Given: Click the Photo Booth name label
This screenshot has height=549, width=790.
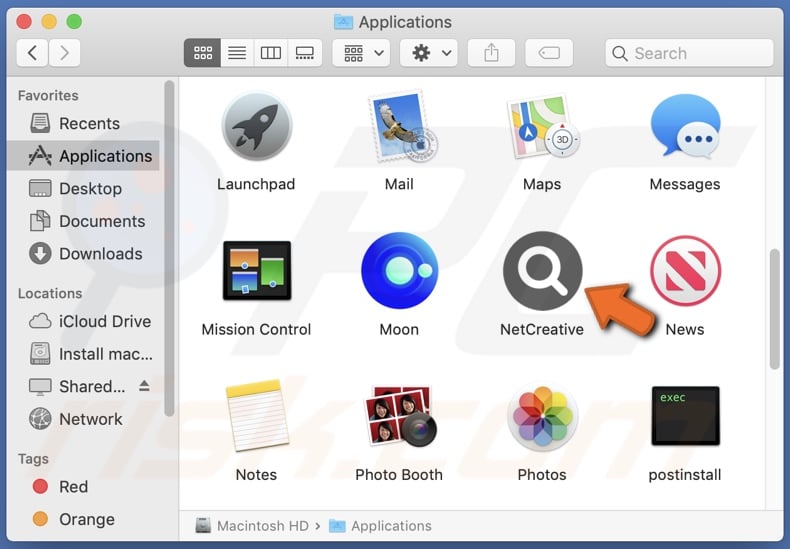Looking at the screenshot, I should [399, 475].
